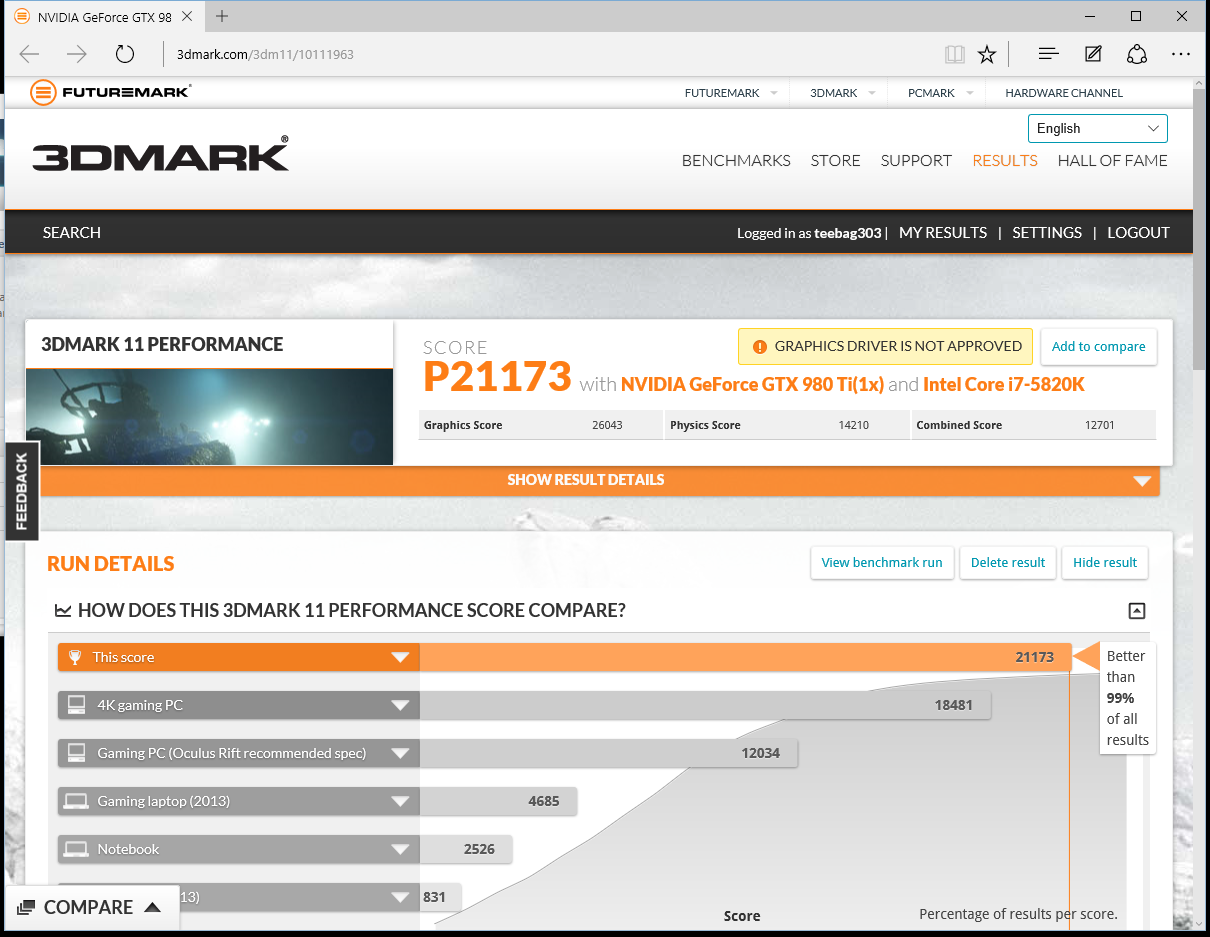Click the laptop icon for Gaming laptop (2013)
The height and width of the screenshot is (937, 1210).
coord(76,801)
